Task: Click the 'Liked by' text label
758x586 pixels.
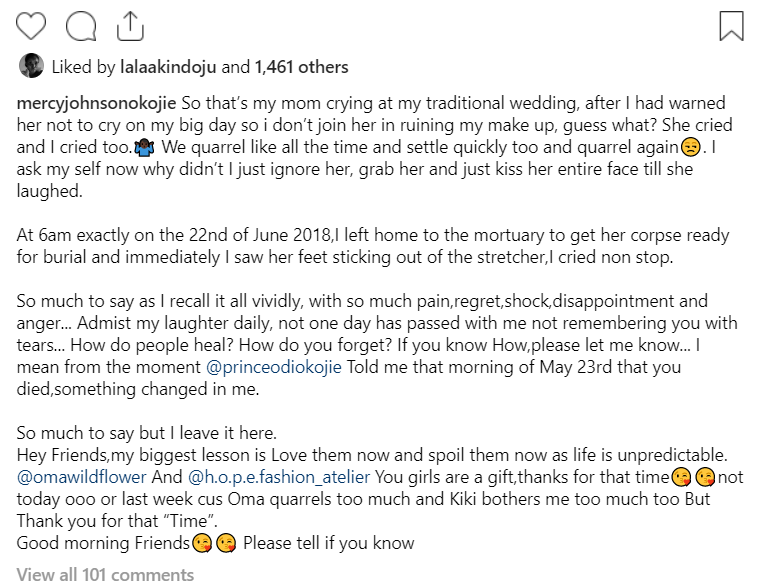Action: [84, 68]
